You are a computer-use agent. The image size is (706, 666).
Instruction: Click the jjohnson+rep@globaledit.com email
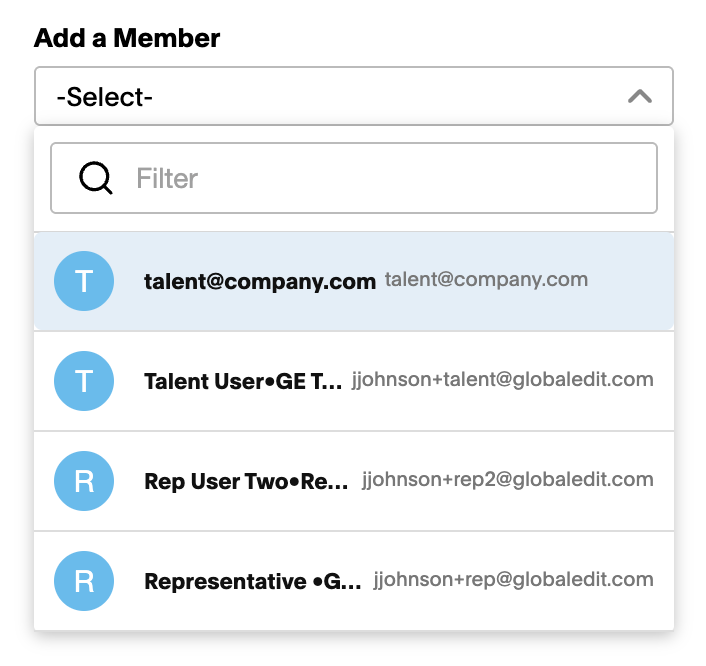(x=513, y=580)
